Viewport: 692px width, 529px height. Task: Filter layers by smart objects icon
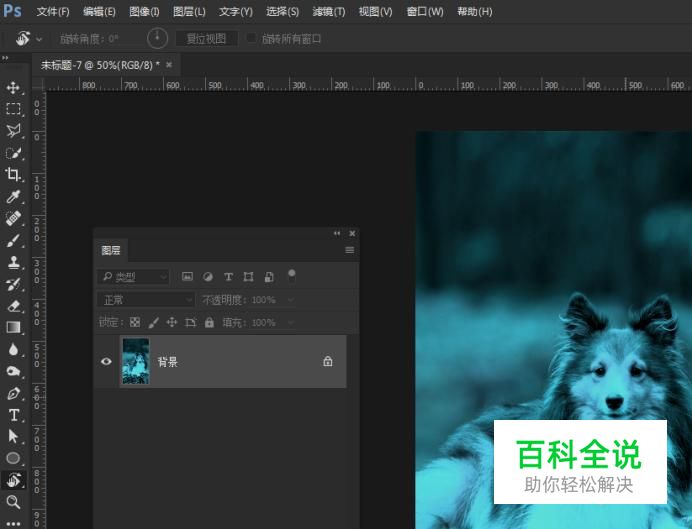click(269, 277)
